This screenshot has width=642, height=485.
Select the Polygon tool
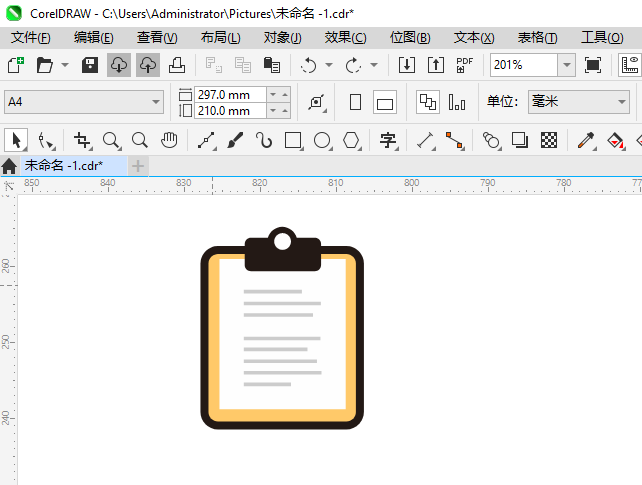click(x=352, y=140)
